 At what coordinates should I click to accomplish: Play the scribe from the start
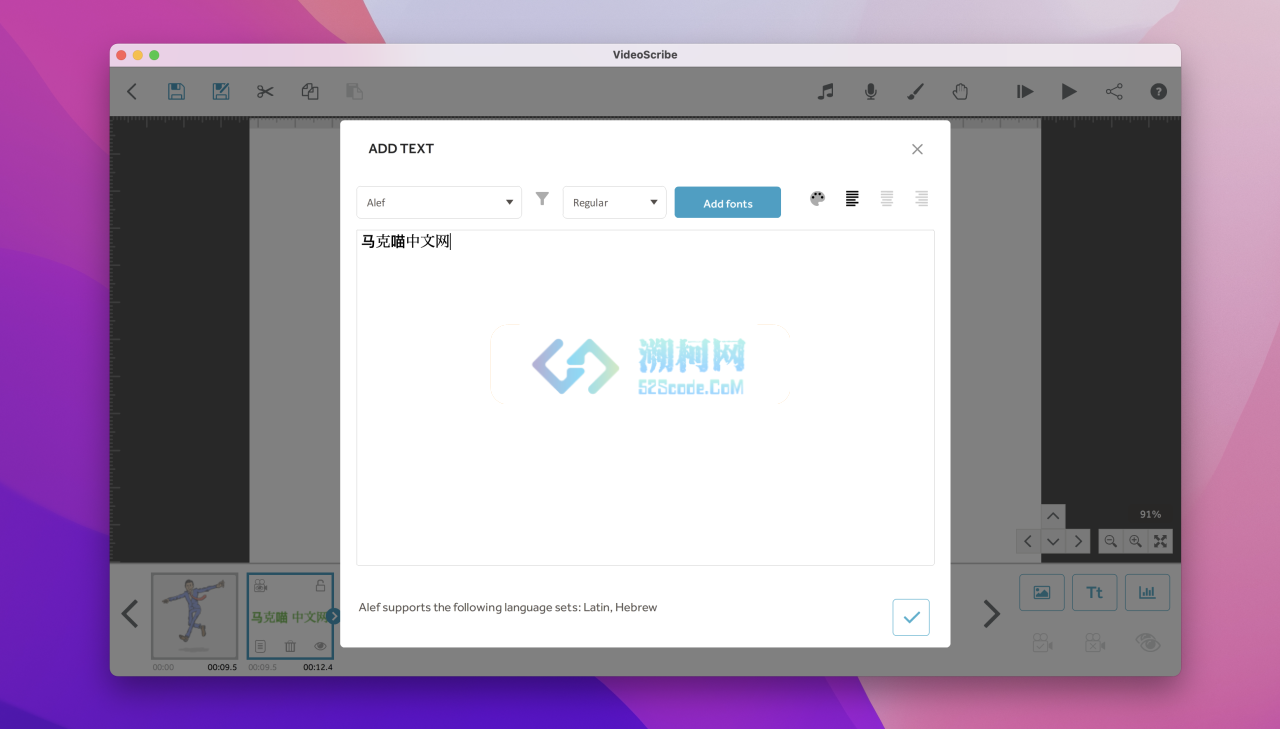point(1069,92)
